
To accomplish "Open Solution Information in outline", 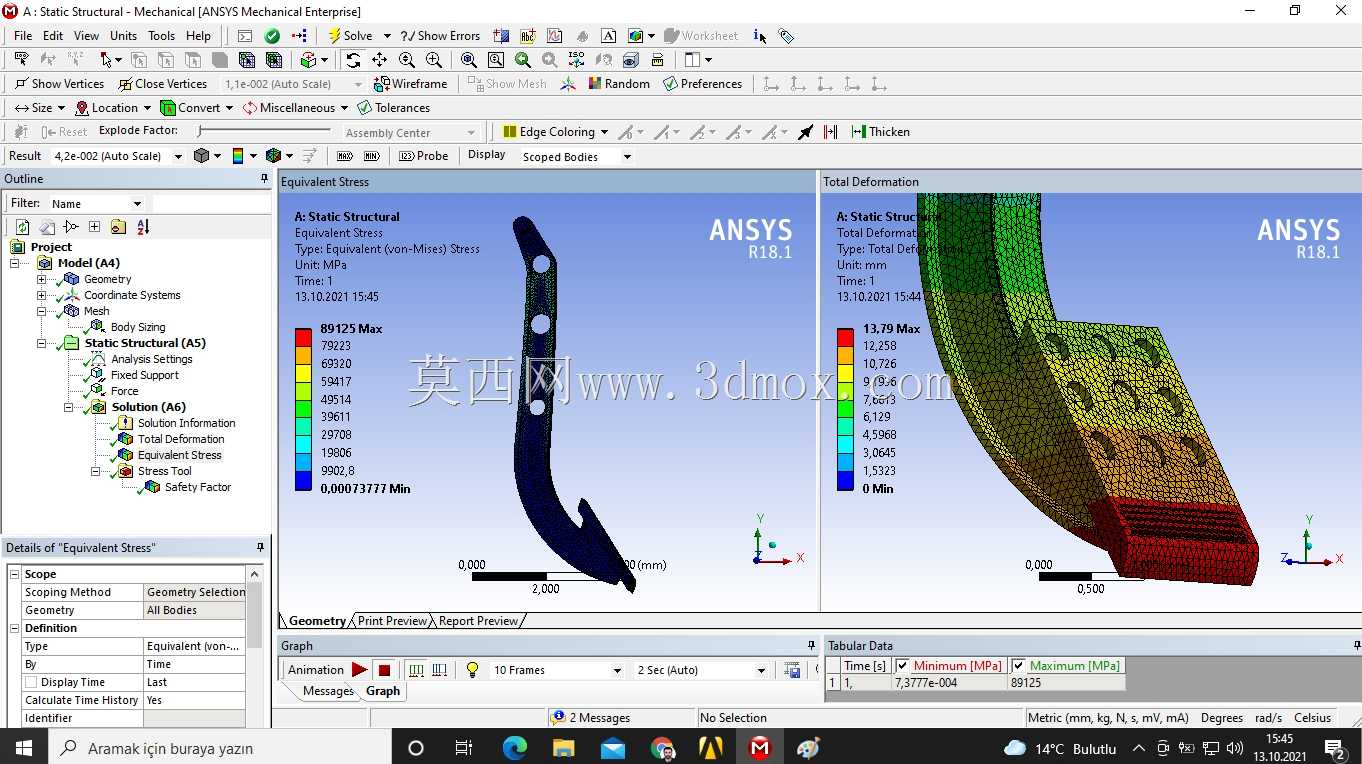I will [186, 423].
